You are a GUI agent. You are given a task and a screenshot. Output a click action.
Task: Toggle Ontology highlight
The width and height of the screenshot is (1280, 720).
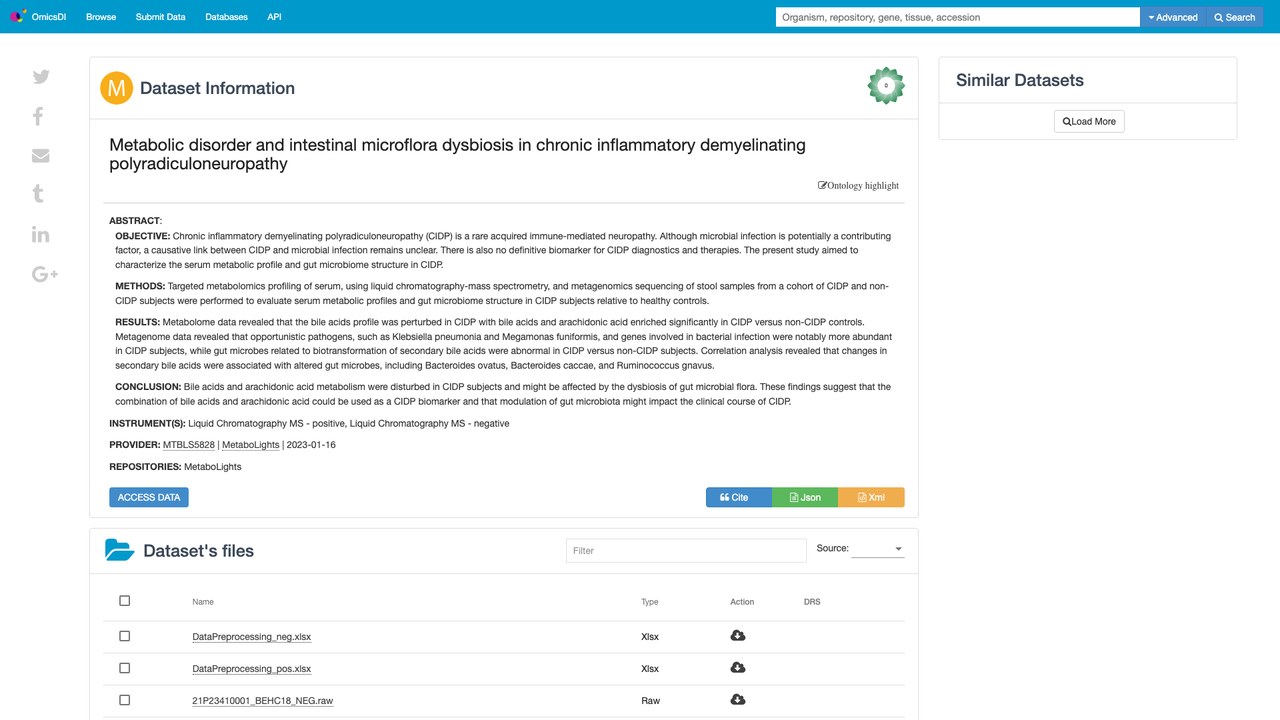tap(859, 185)
